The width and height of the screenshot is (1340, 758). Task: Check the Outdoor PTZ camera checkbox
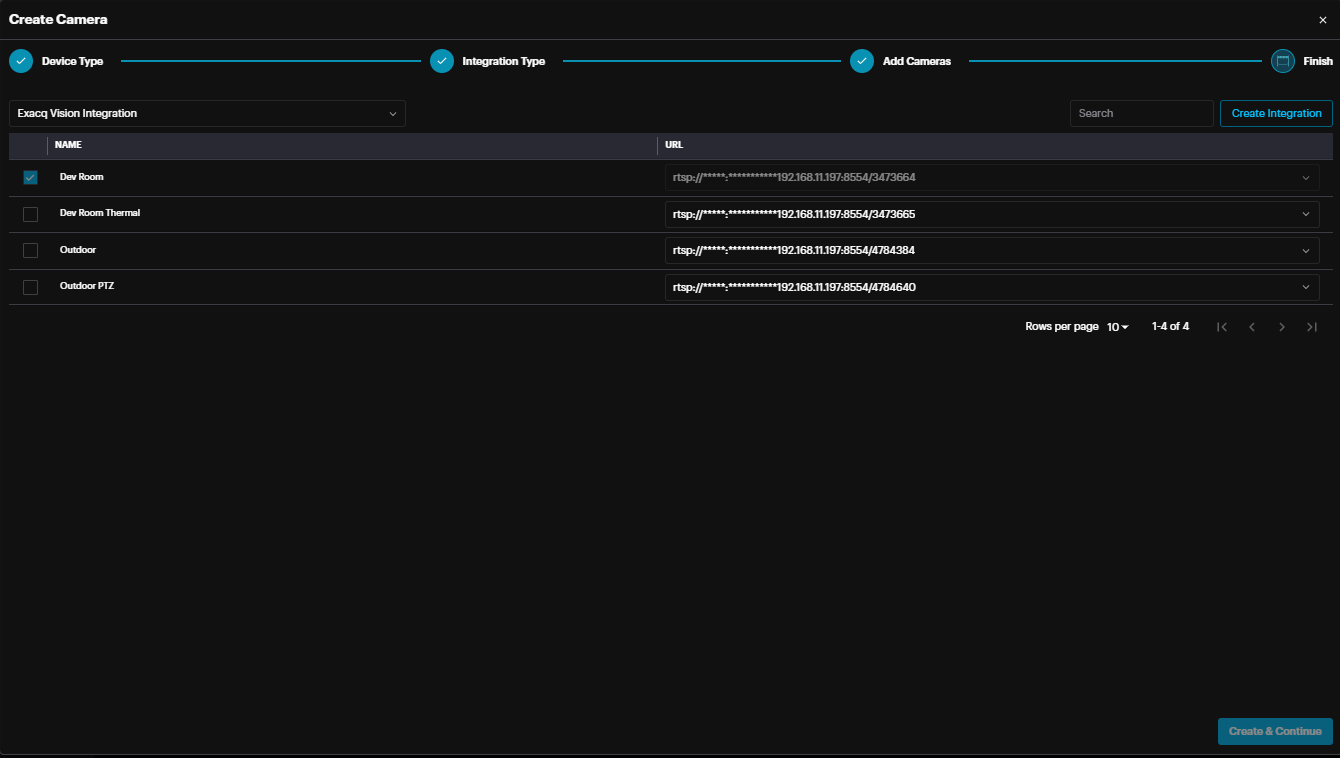tap(30, 287)
